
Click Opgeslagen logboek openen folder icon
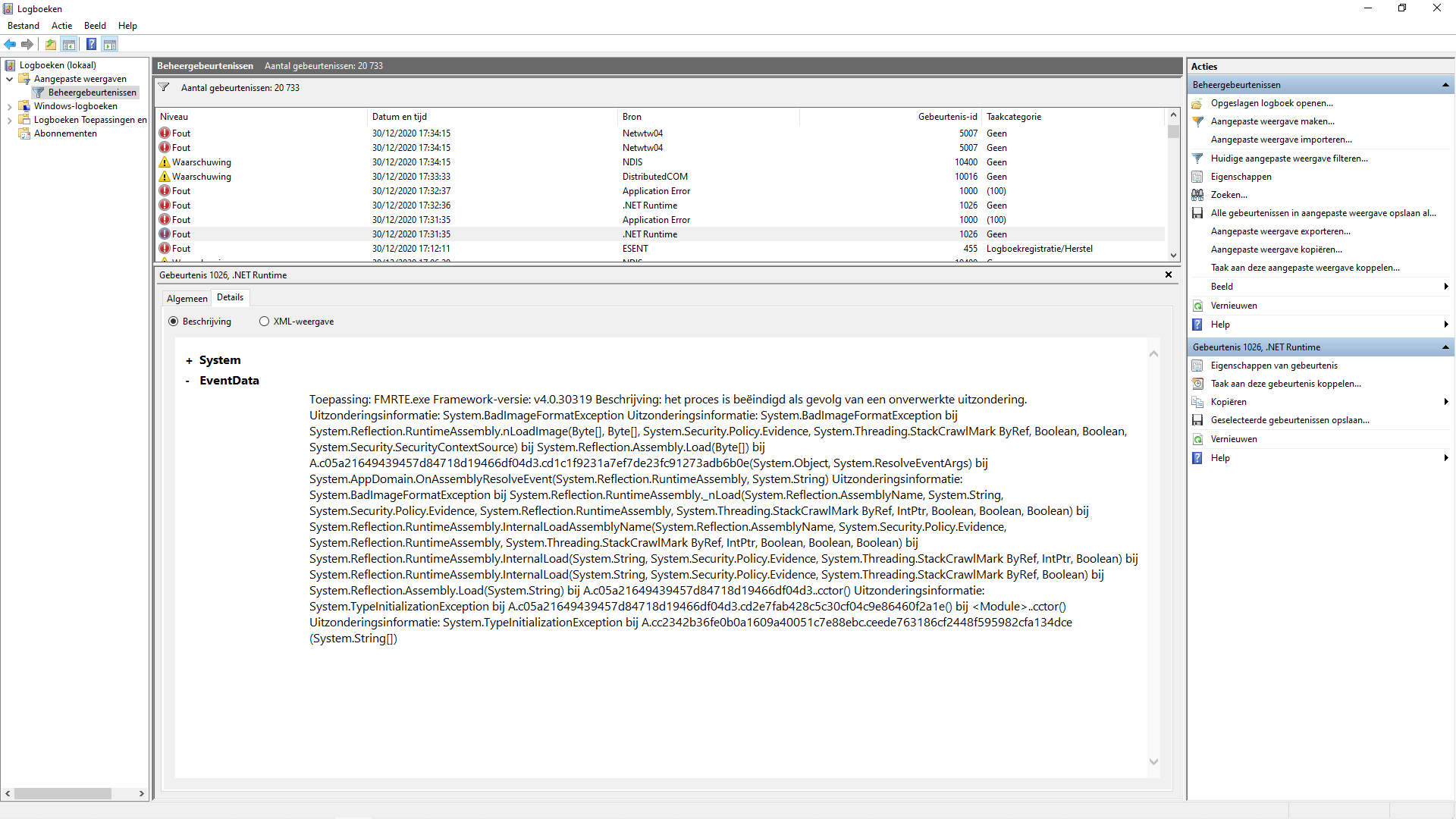pyautogui.click(x=1197, y=104)
